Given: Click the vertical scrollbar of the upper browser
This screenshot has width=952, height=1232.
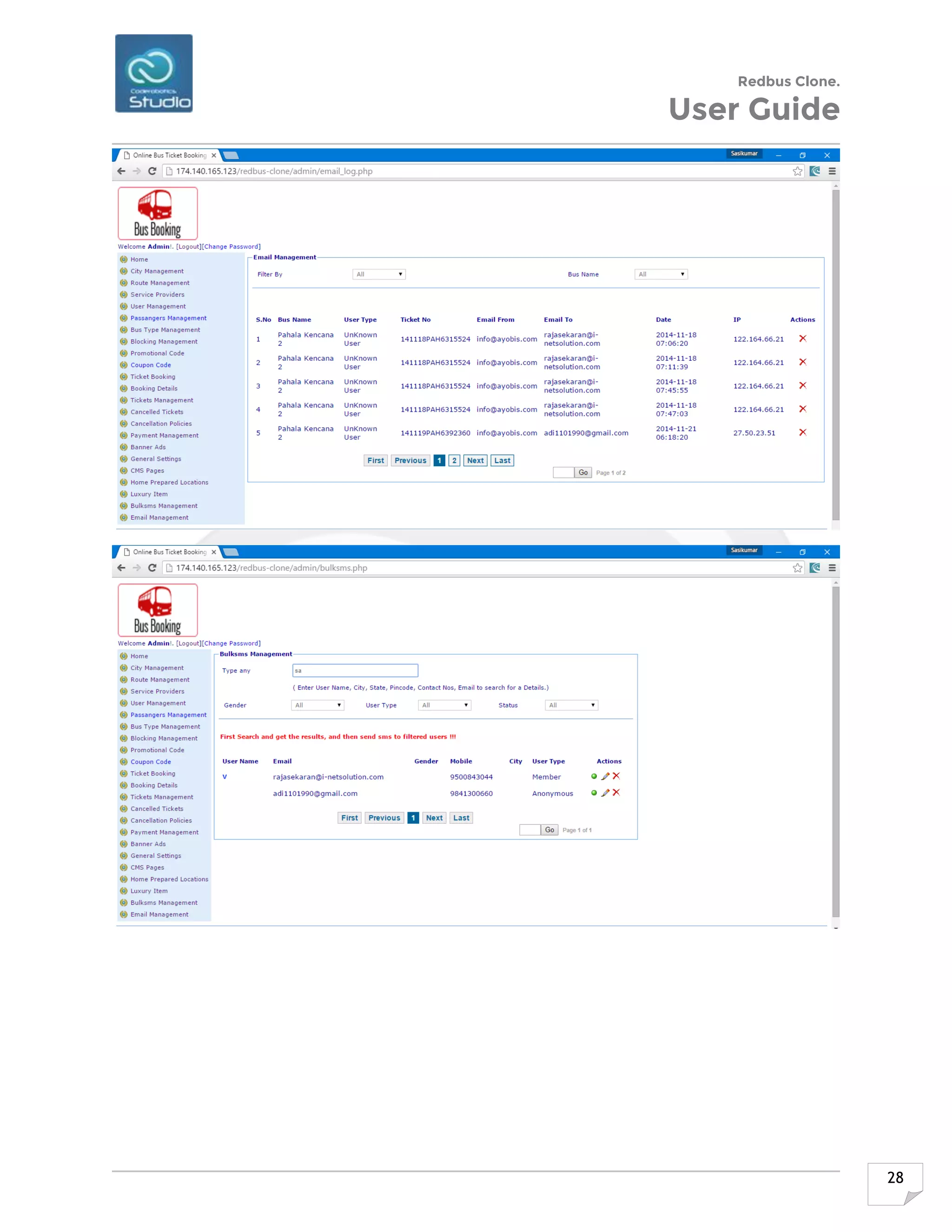Looking at the screenshot, I should pyautogui.click(x=836, y=354).
